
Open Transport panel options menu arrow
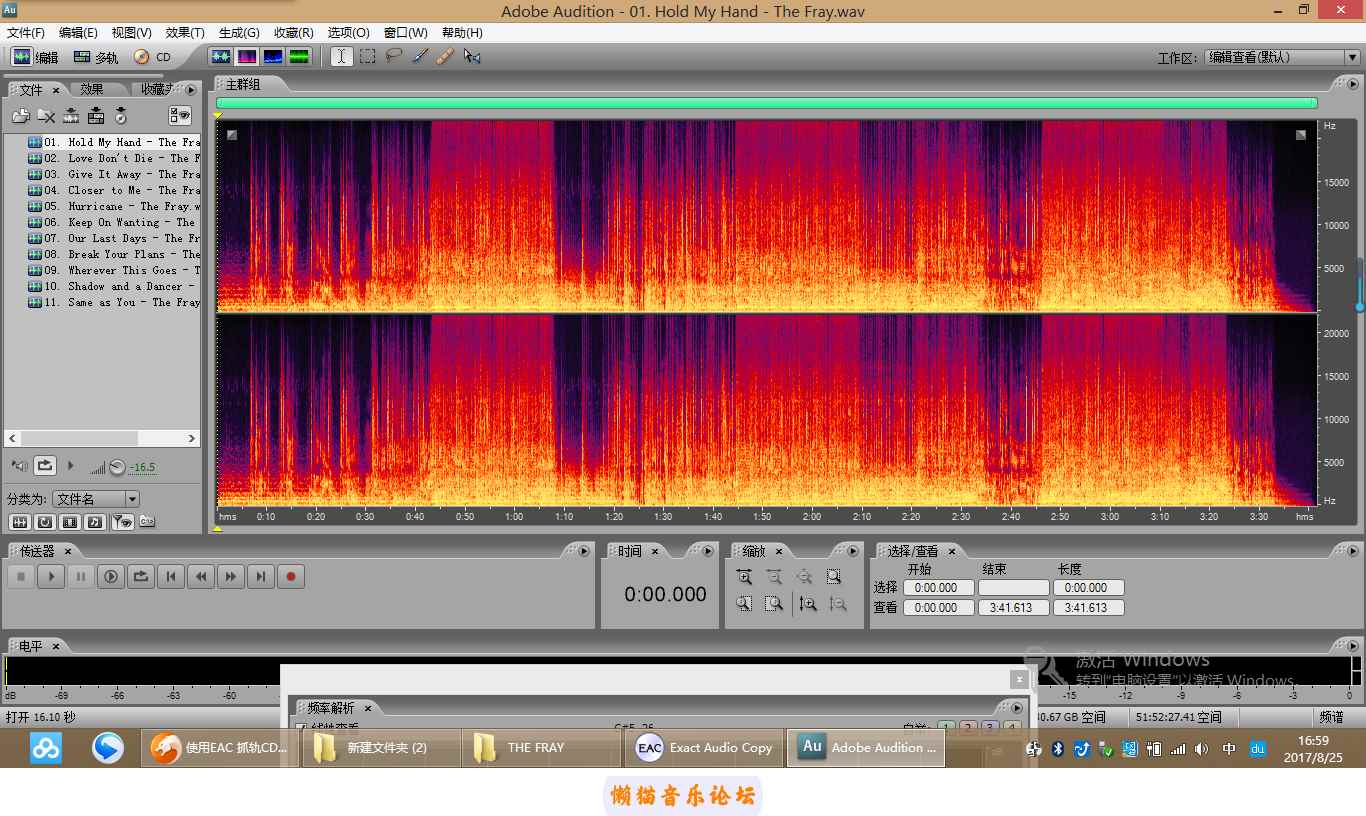pyautogui.click(x=584, y=551)
